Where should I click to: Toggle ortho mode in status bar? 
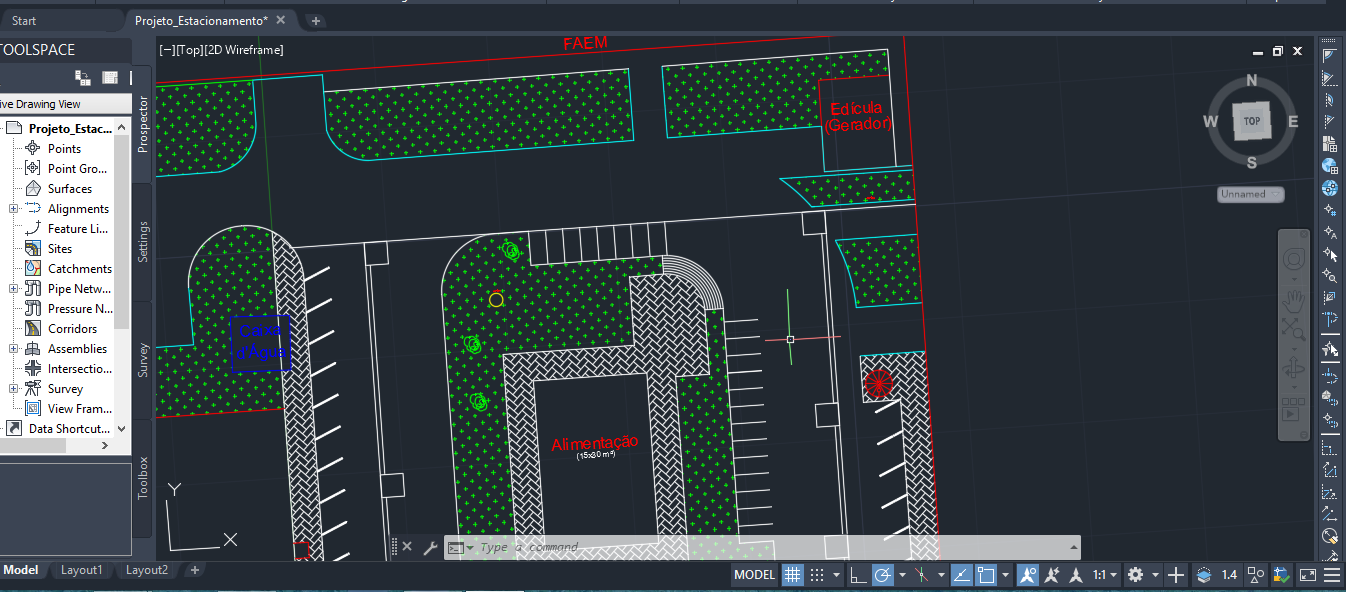(858, 575)
